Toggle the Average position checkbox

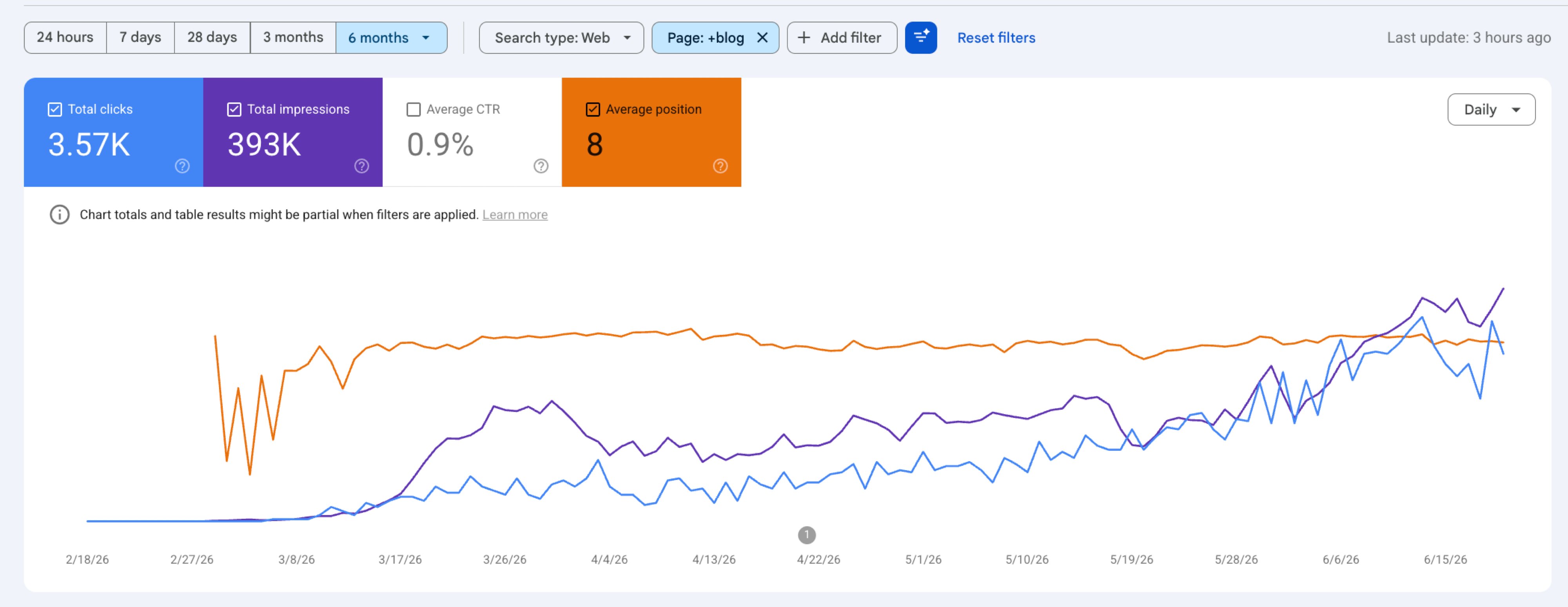coord(593,109)
